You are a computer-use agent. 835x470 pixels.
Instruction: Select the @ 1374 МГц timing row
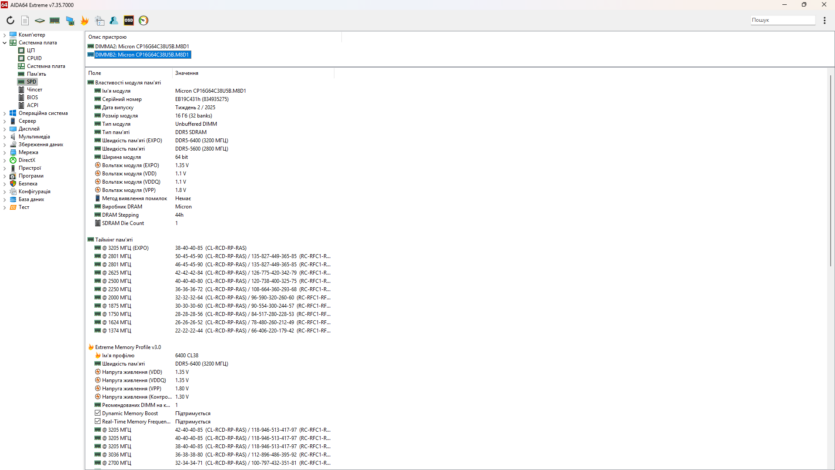[209, 331]
